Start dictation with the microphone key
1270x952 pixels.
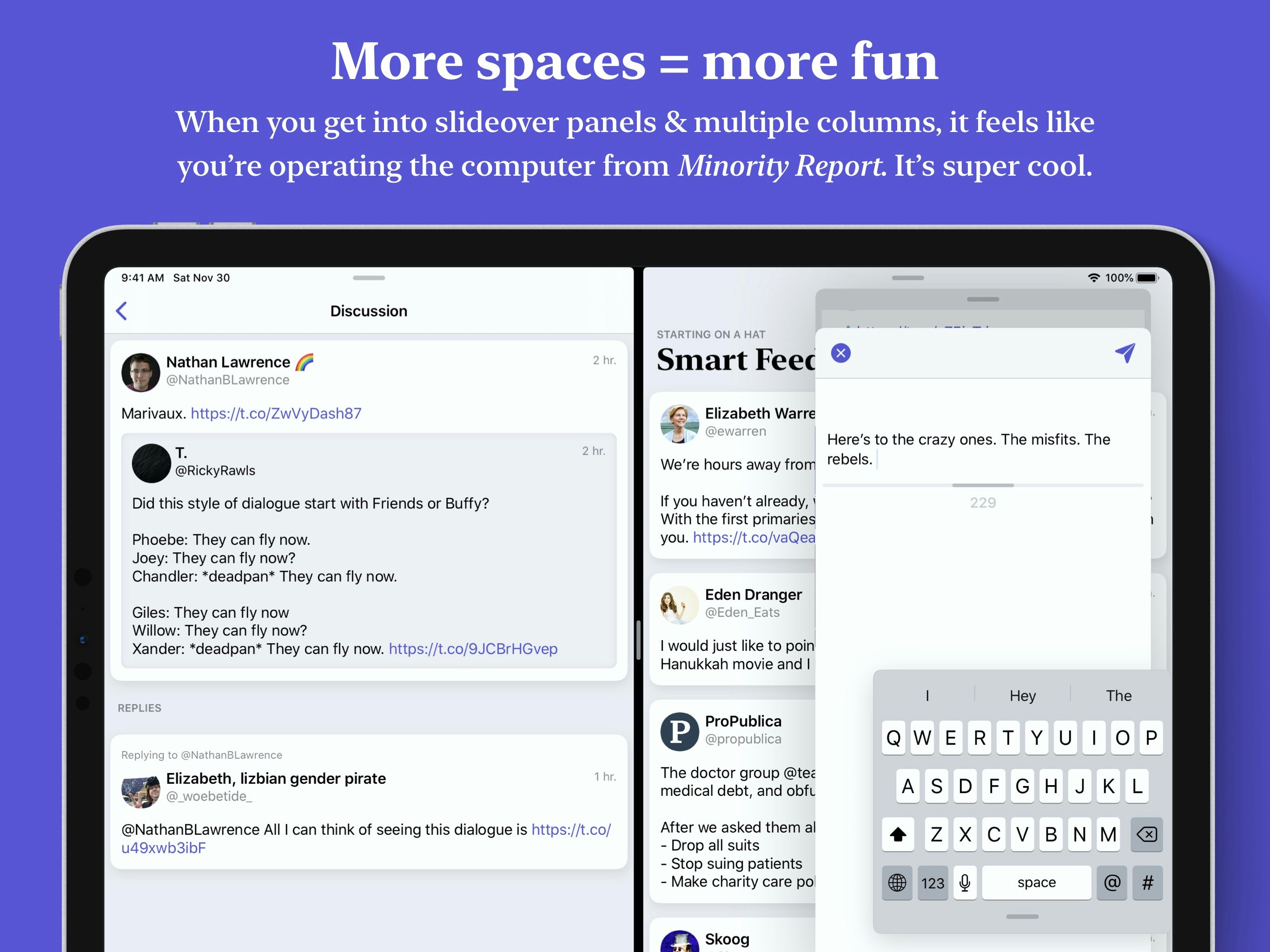click(x=965, y=883)
